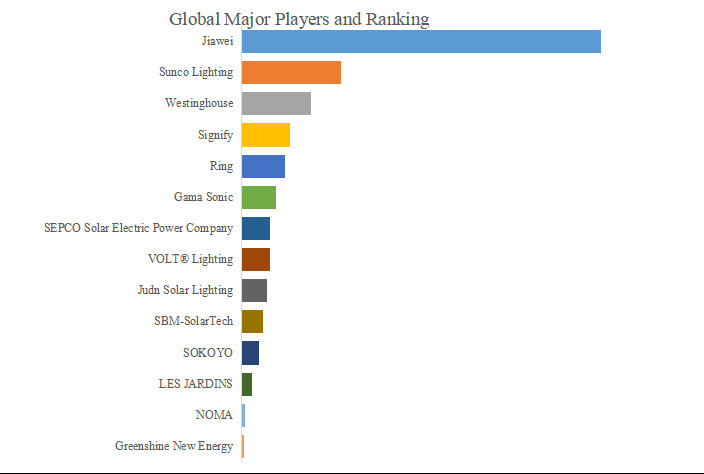Select the SEPCO Solar Electric bar
Viewport: 704px width, 474px height.
(256, 228)
